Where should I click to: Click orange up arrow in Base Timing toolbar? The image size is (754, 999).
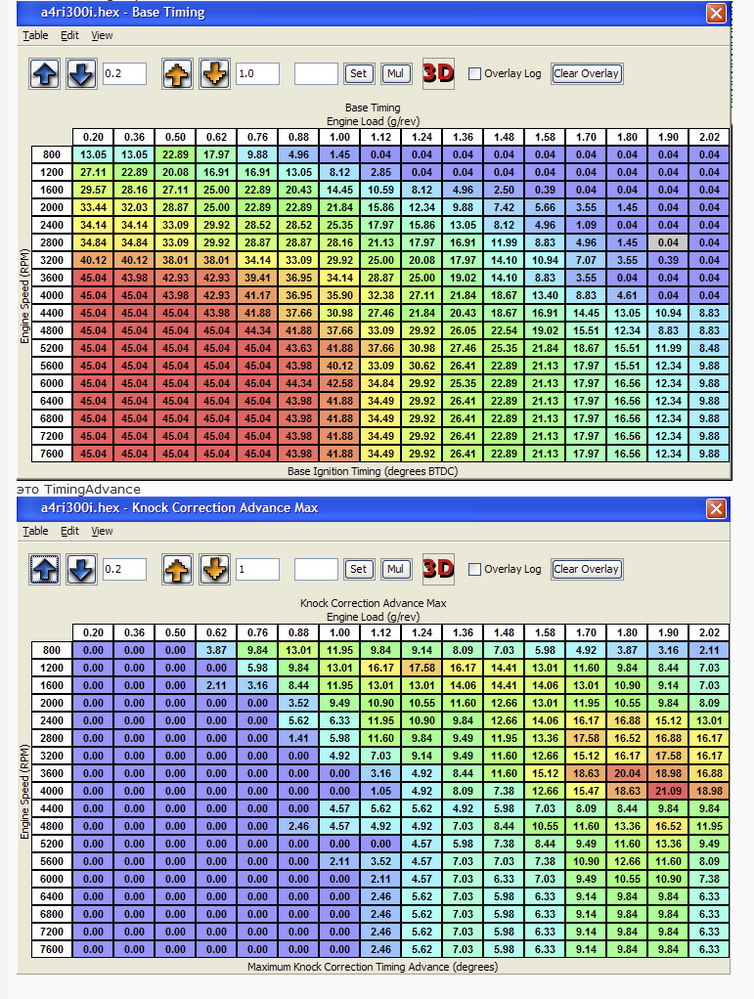(177, 74)
